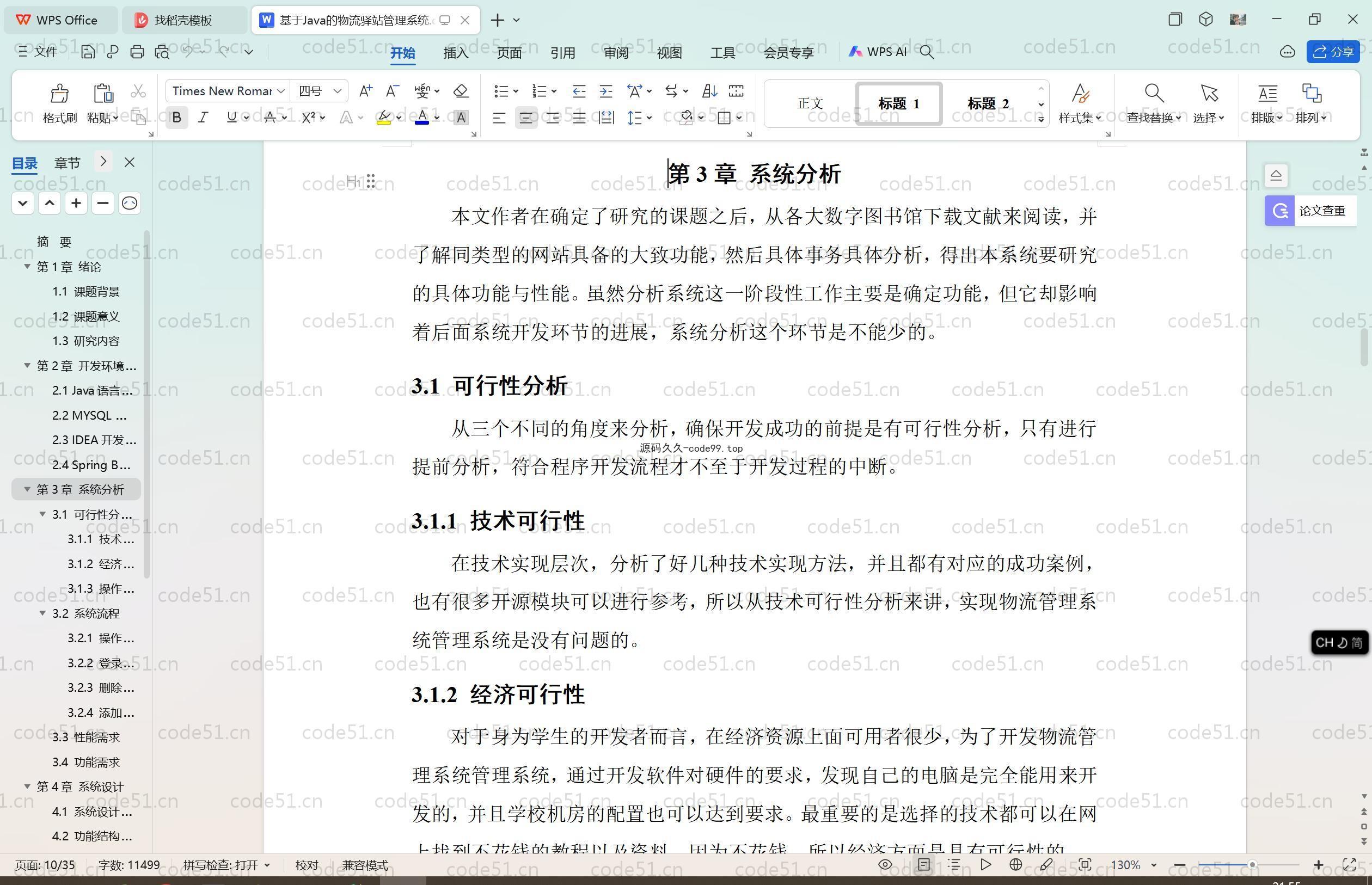Switch to Outline view icon in status bar
Viewport: 1372px width, 885px height.
coord(955,864)
